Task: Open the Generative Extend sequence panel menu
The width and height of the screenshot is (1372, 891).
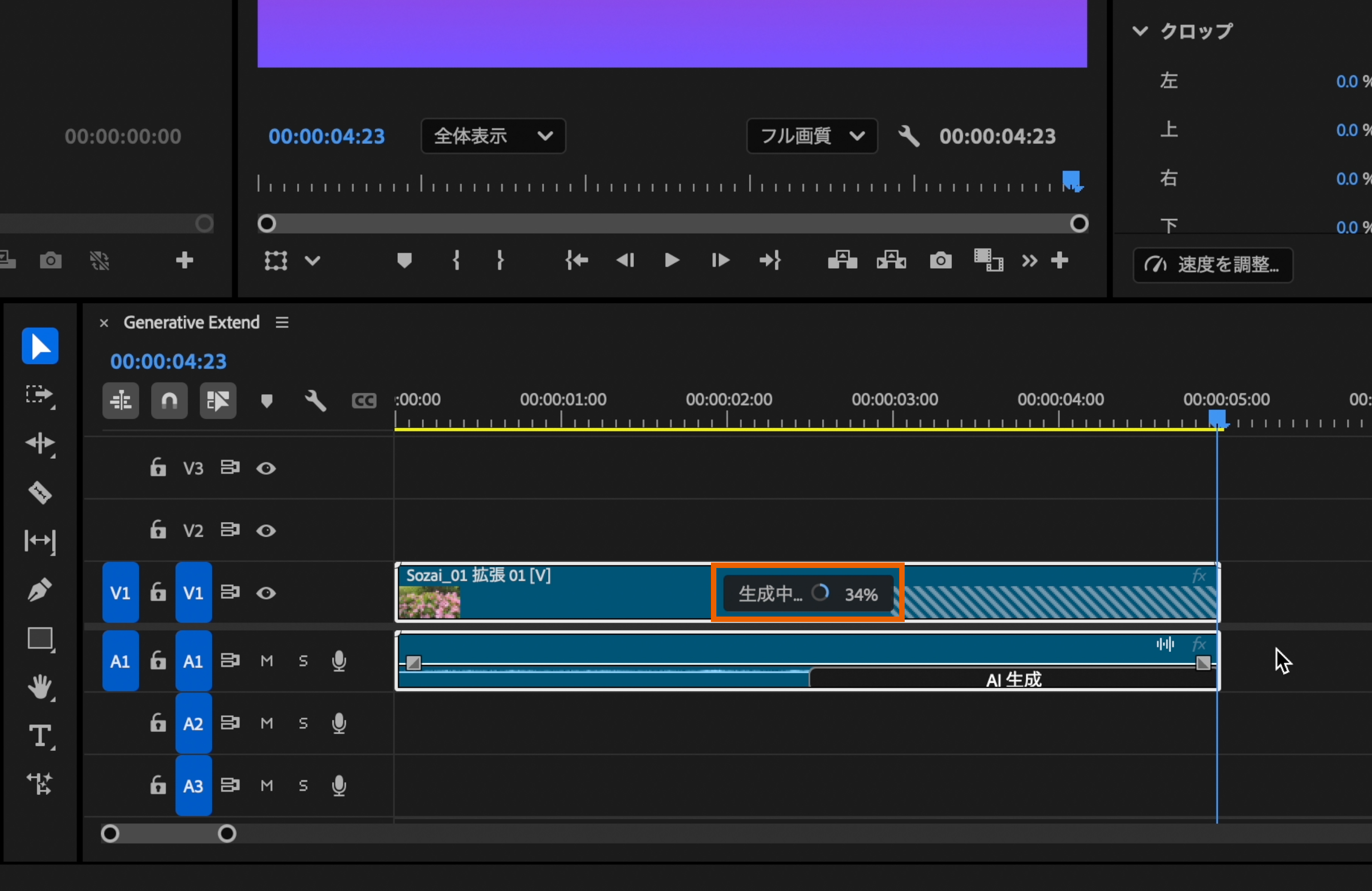Action: [282, 323]
